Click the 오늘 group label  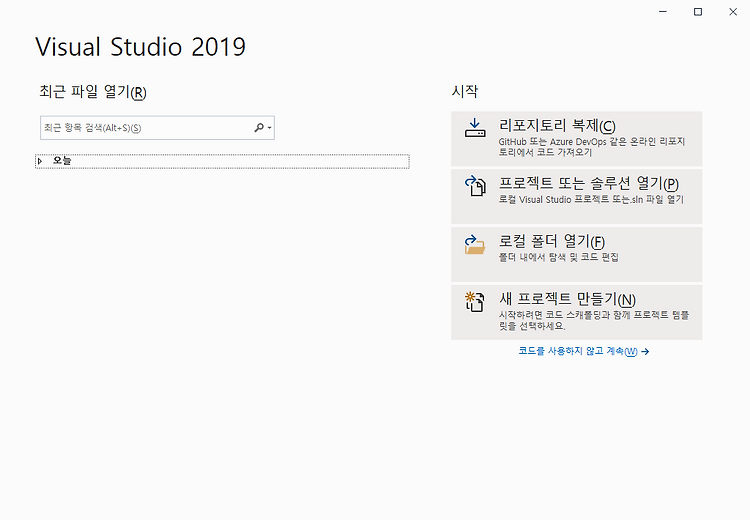[x=62, y=161]
